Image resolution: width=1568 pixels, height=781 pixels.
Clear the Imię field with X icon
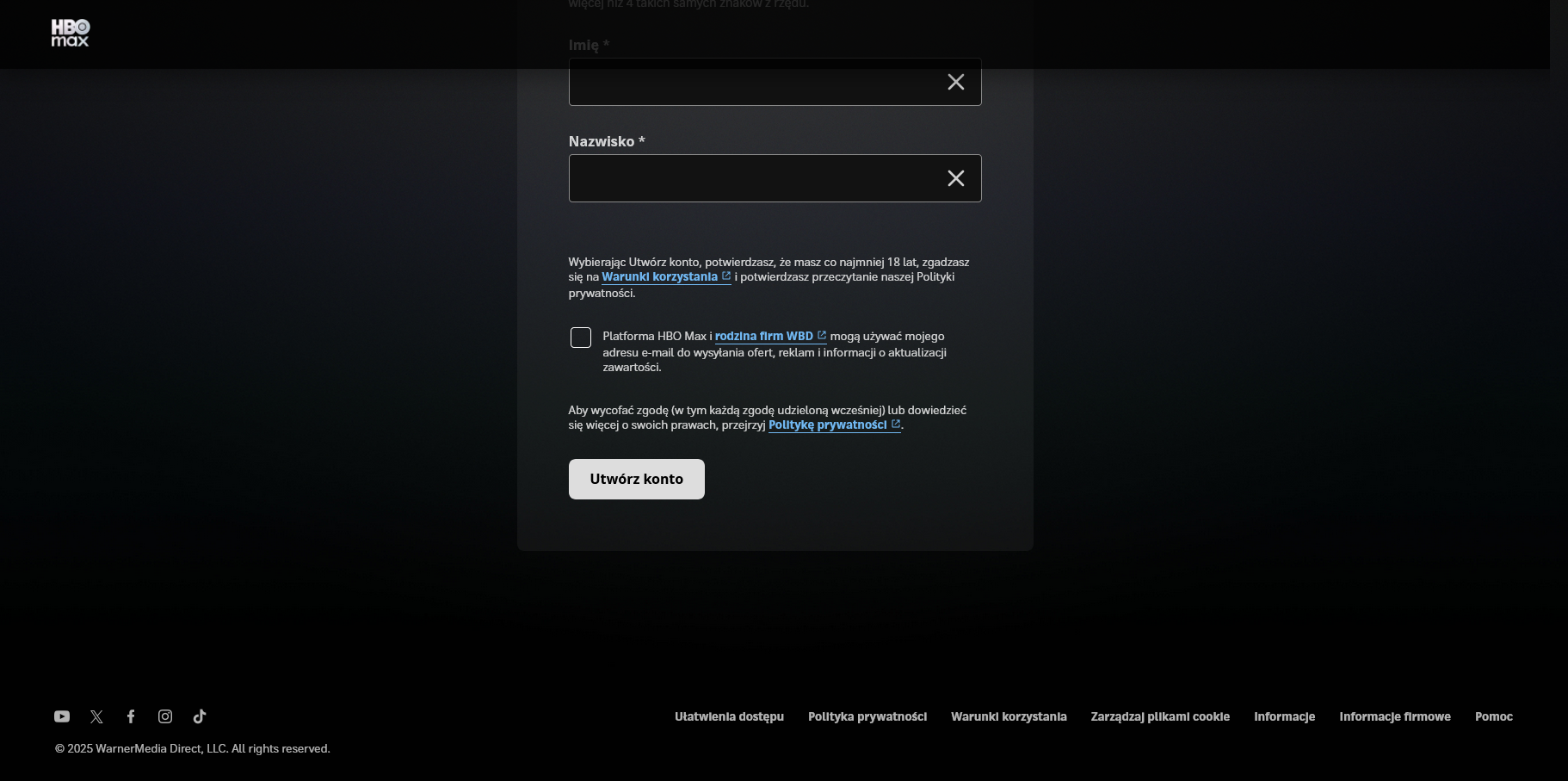[955, 82]
